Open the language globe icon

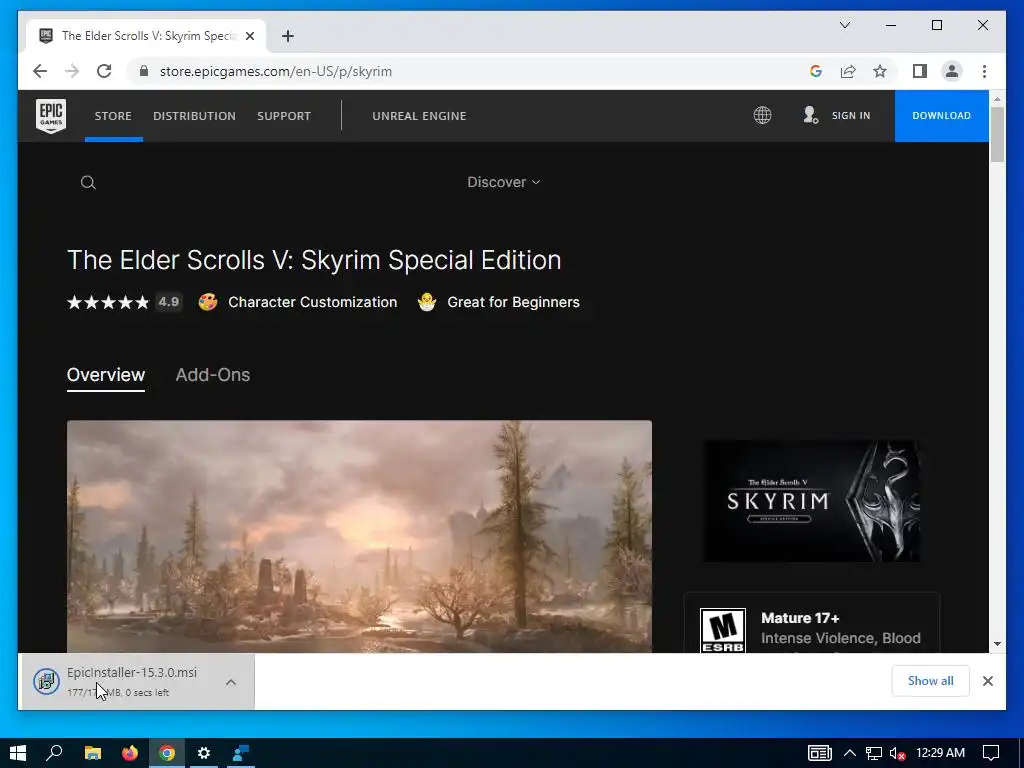click(x=762, y=116)
